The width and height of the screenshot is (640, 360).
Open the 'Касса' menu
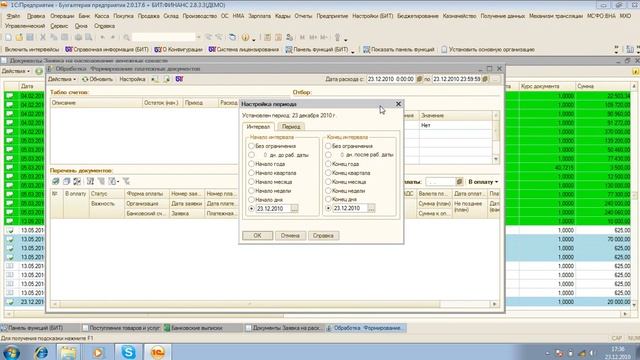pos(102,16)
